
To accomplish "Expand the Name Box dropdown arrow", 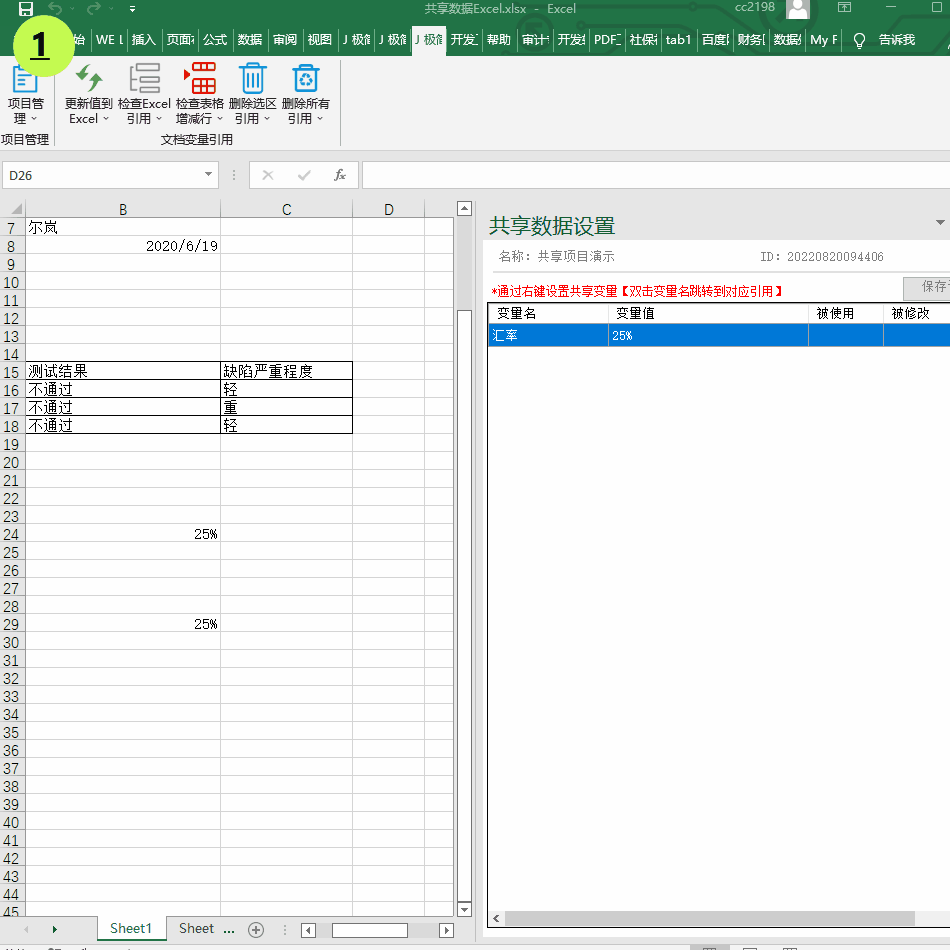I will coord(209,175).
